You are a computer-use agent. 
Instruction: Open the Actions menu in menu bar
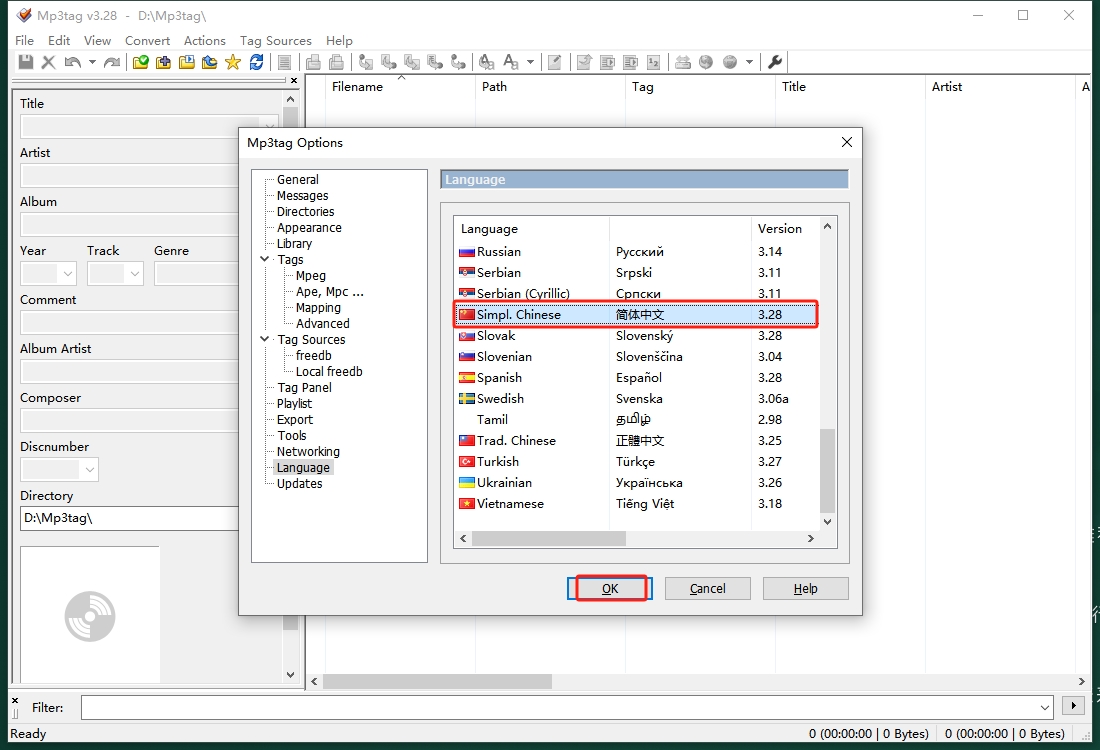[205, 41]
